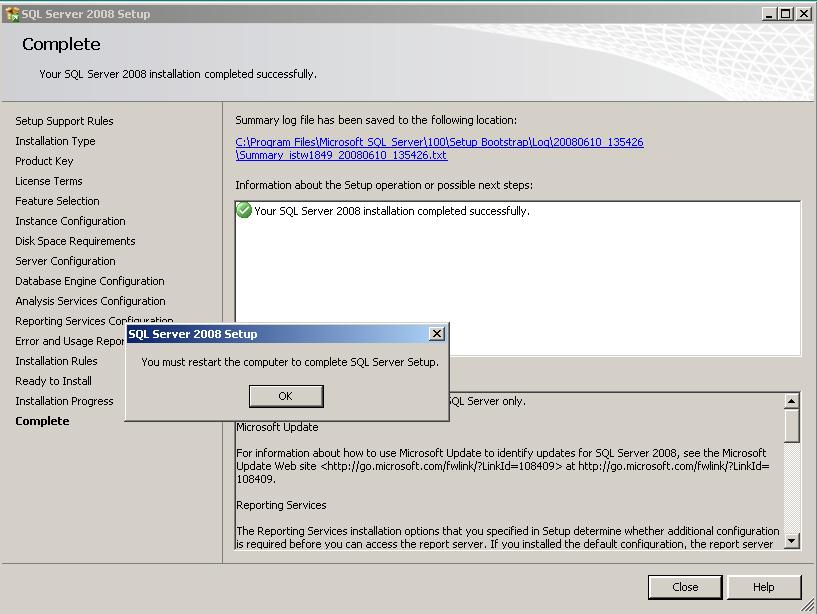Select the bold Complete step in sidebar
Viewport: 817px width, 614px height.
point(42,421)
